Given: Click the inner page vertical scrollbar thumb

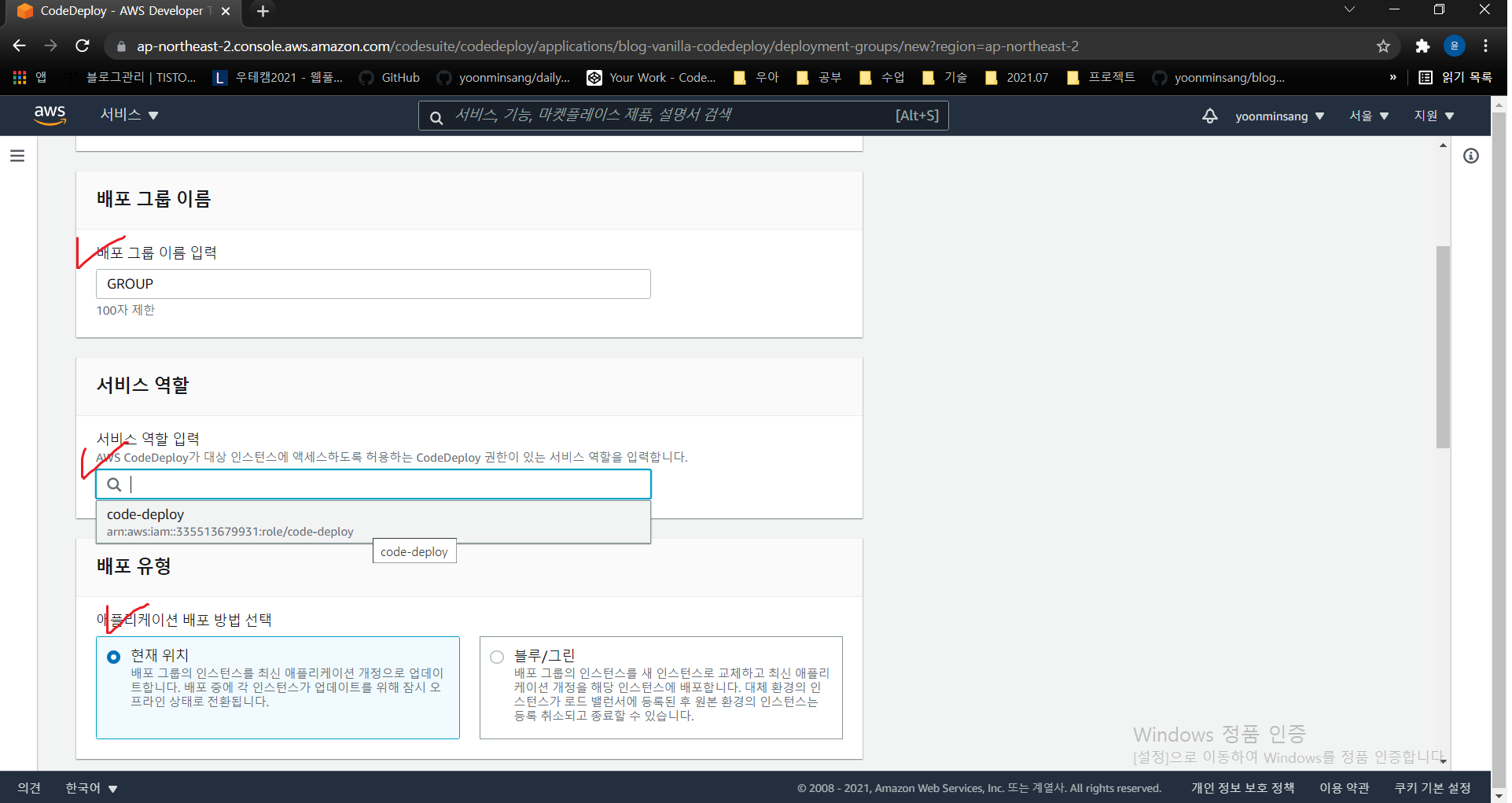Looking at the screenshot, I should 1442,347.
